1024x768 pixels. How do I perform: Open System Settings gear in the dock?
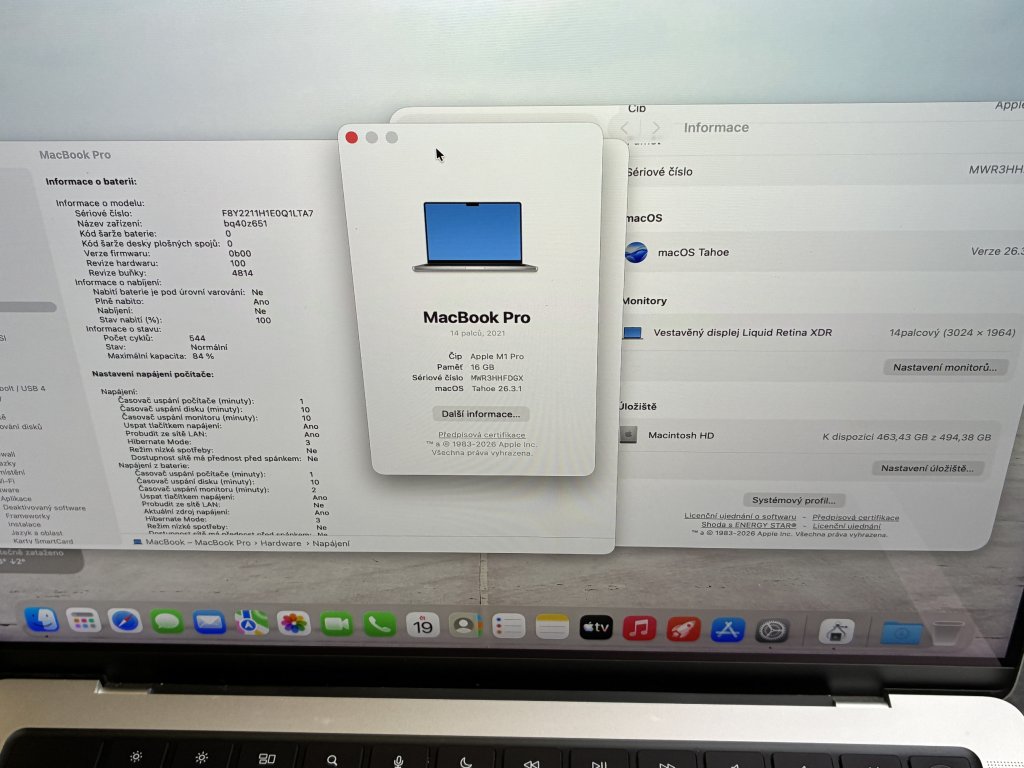point(772,631)
